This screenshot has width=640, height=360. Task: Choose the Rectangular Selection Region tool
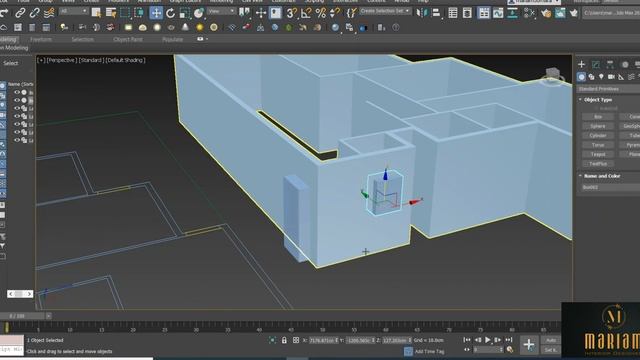tap(125, 13)
